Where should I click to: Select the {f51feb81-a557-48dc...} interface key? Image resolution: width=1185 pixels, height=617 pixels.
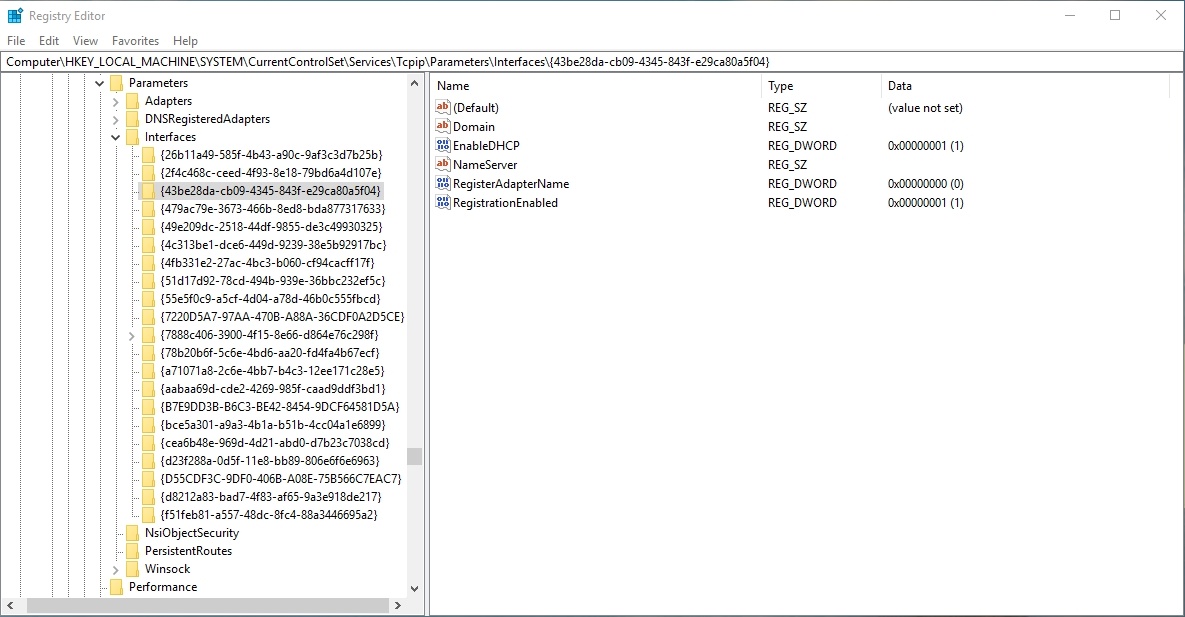[268, 515]
